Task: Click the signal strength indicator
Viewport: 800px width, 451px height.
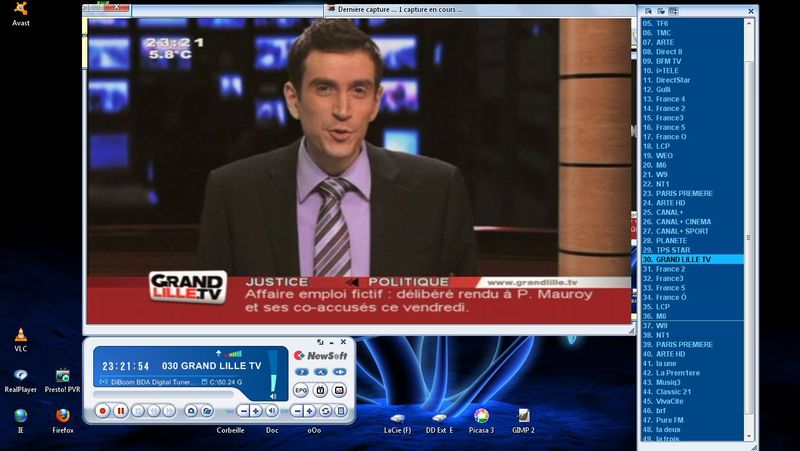Action: coord(234,354)
